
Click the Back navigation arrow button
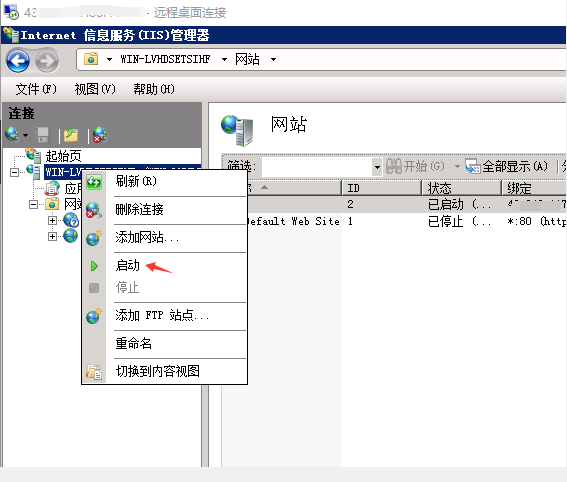(18, 60)
